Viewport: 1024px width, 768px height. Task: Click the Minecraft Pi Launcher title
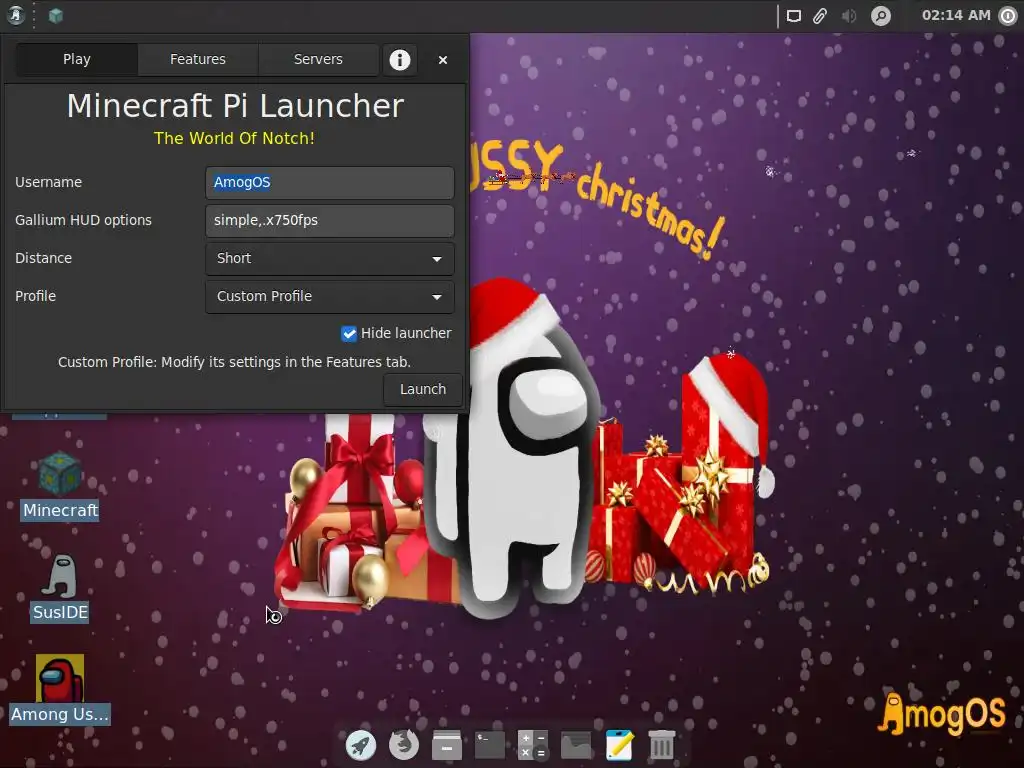point(235,106)
